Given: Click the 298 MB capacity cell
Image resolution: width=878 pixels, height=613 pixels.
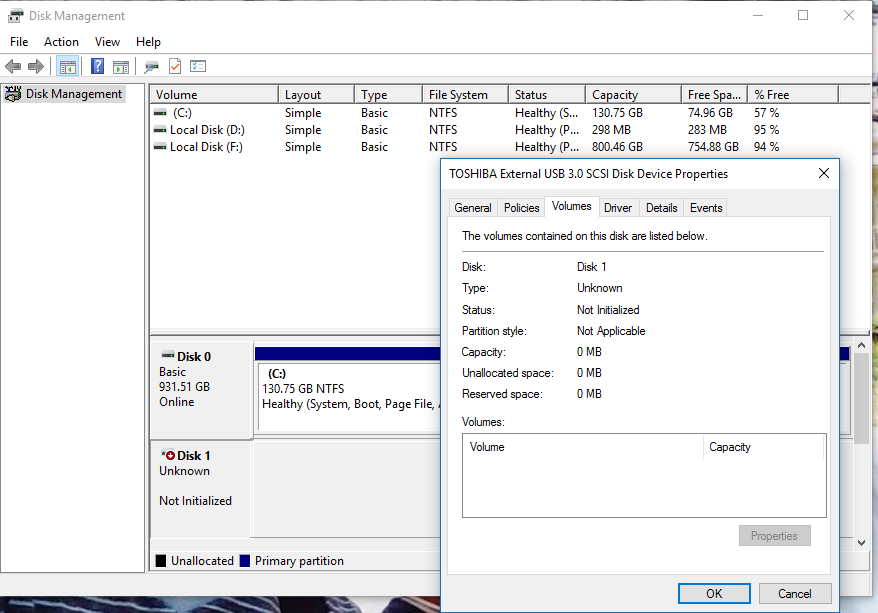Looking at the screenshot, I should tap(611, 130).
